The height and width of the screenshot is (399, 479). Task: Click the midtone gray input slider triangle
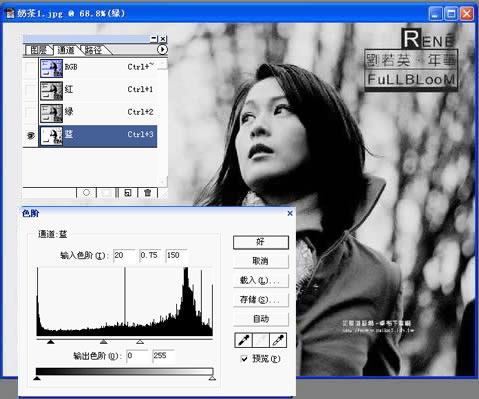104,341
